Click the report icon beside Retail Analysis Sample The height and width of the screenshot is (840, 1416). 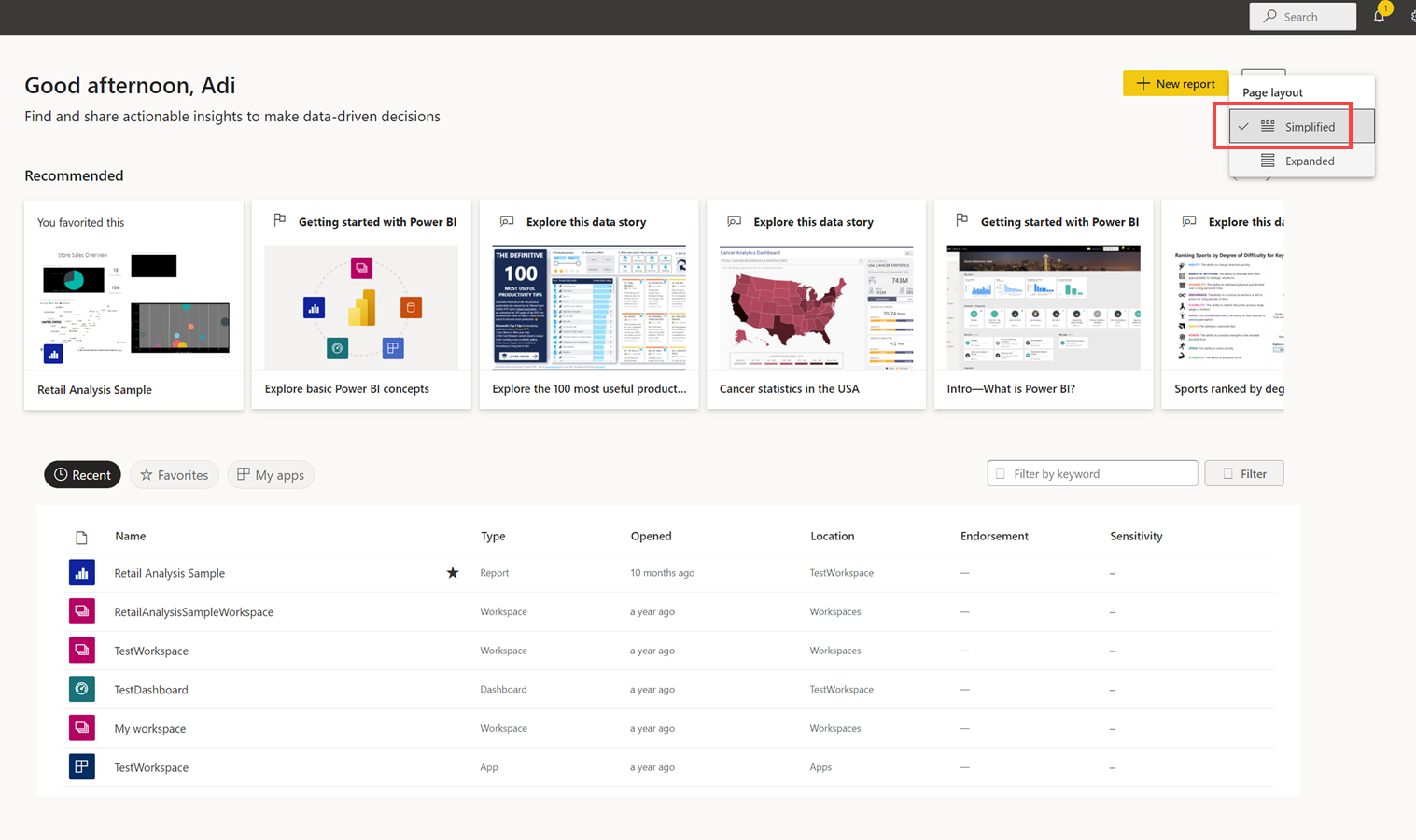82,573
